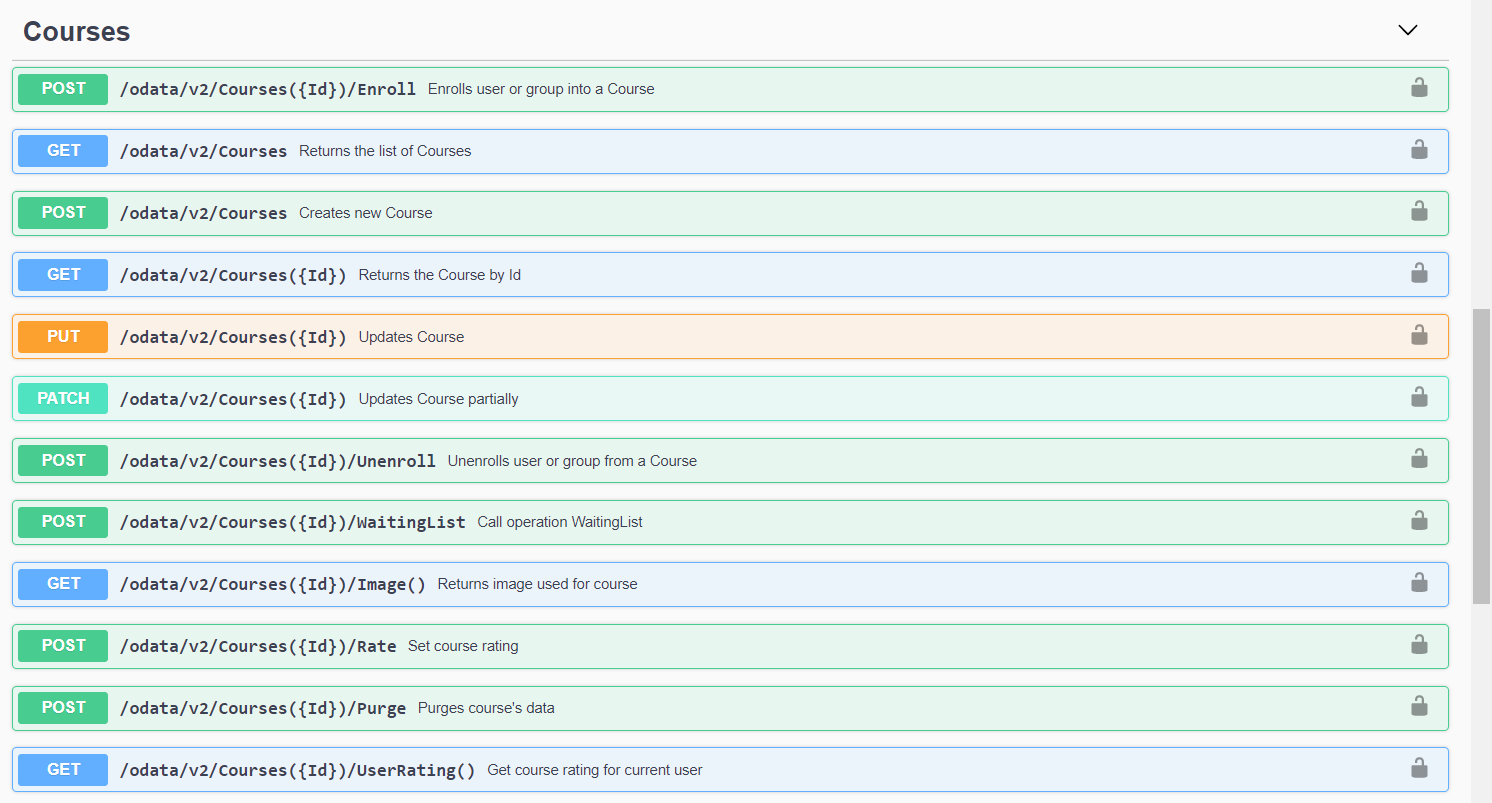Open the /odata/v2/Courses({Id})/Rate path

point(258,646)
